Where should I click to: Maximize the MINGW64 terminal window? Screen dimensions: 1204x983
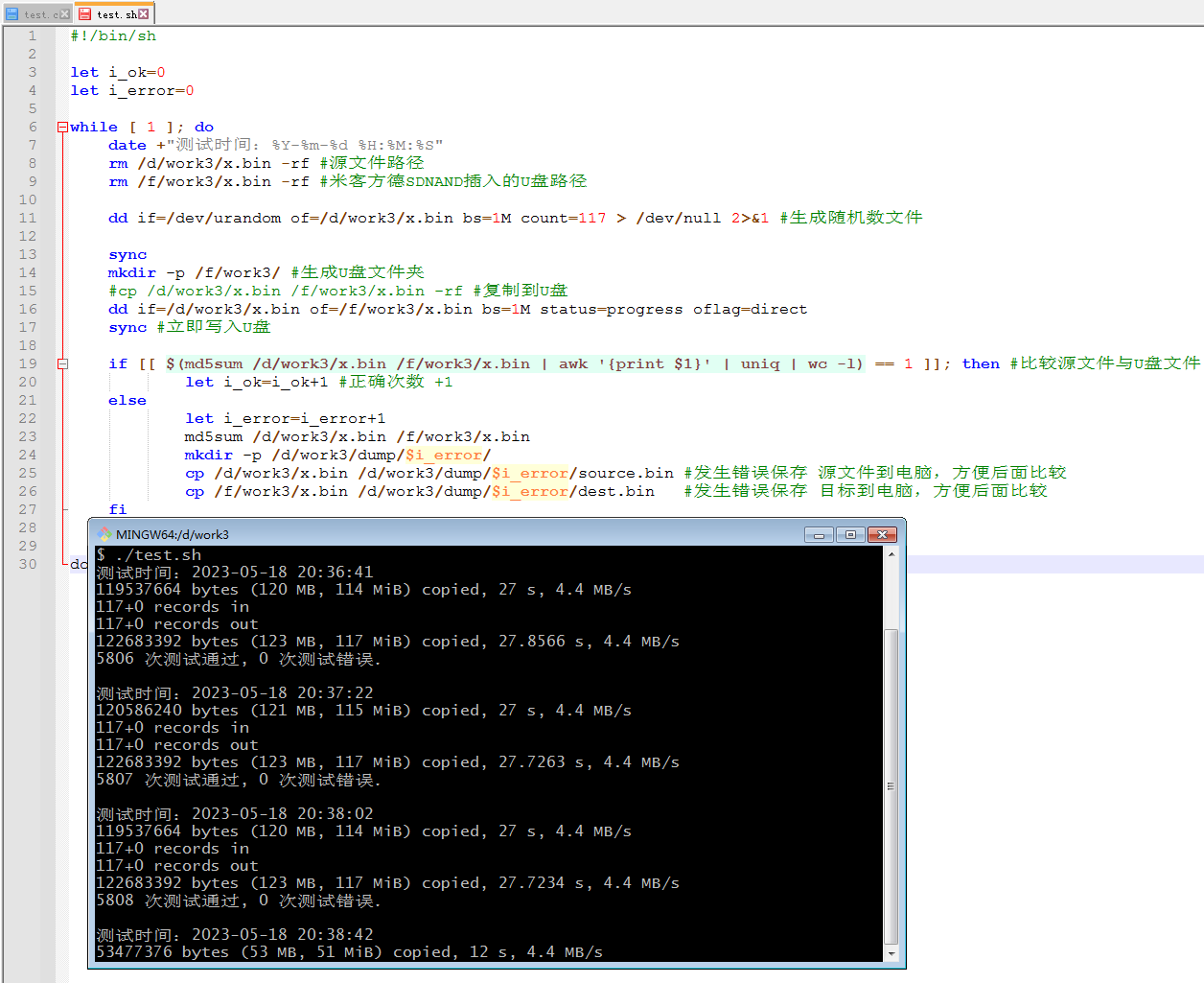(850, 534)
